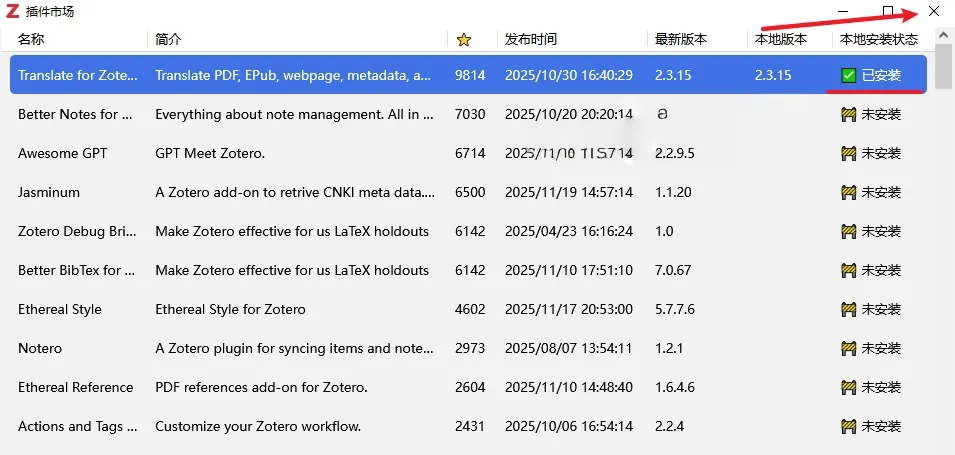Sort by the star icon column header
955x455 pixels.
pos(464,40)
